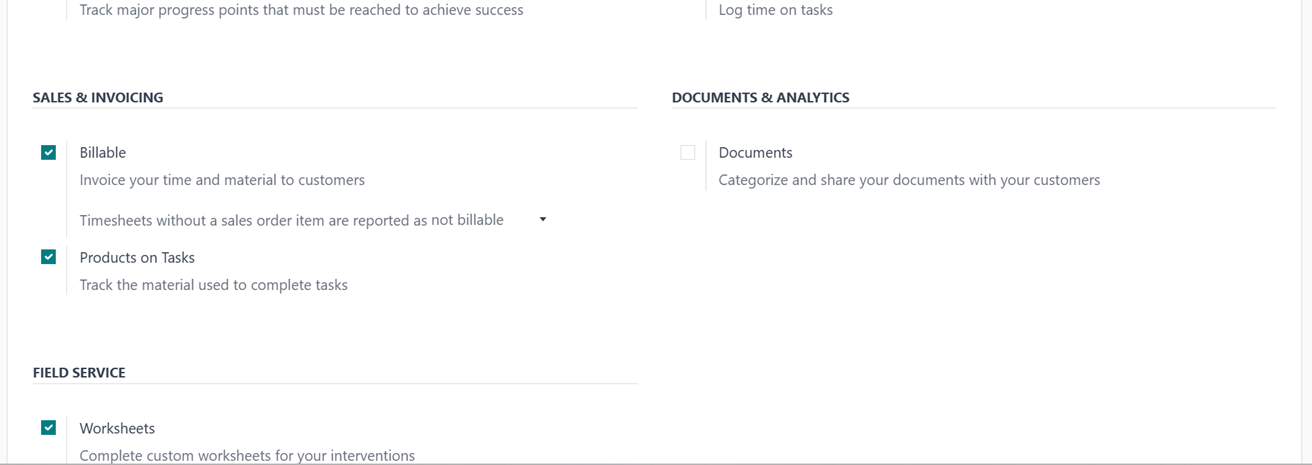Click the 'Track major progress points' description
Viewport: 1312px width, 465px height.
(301, 10)
